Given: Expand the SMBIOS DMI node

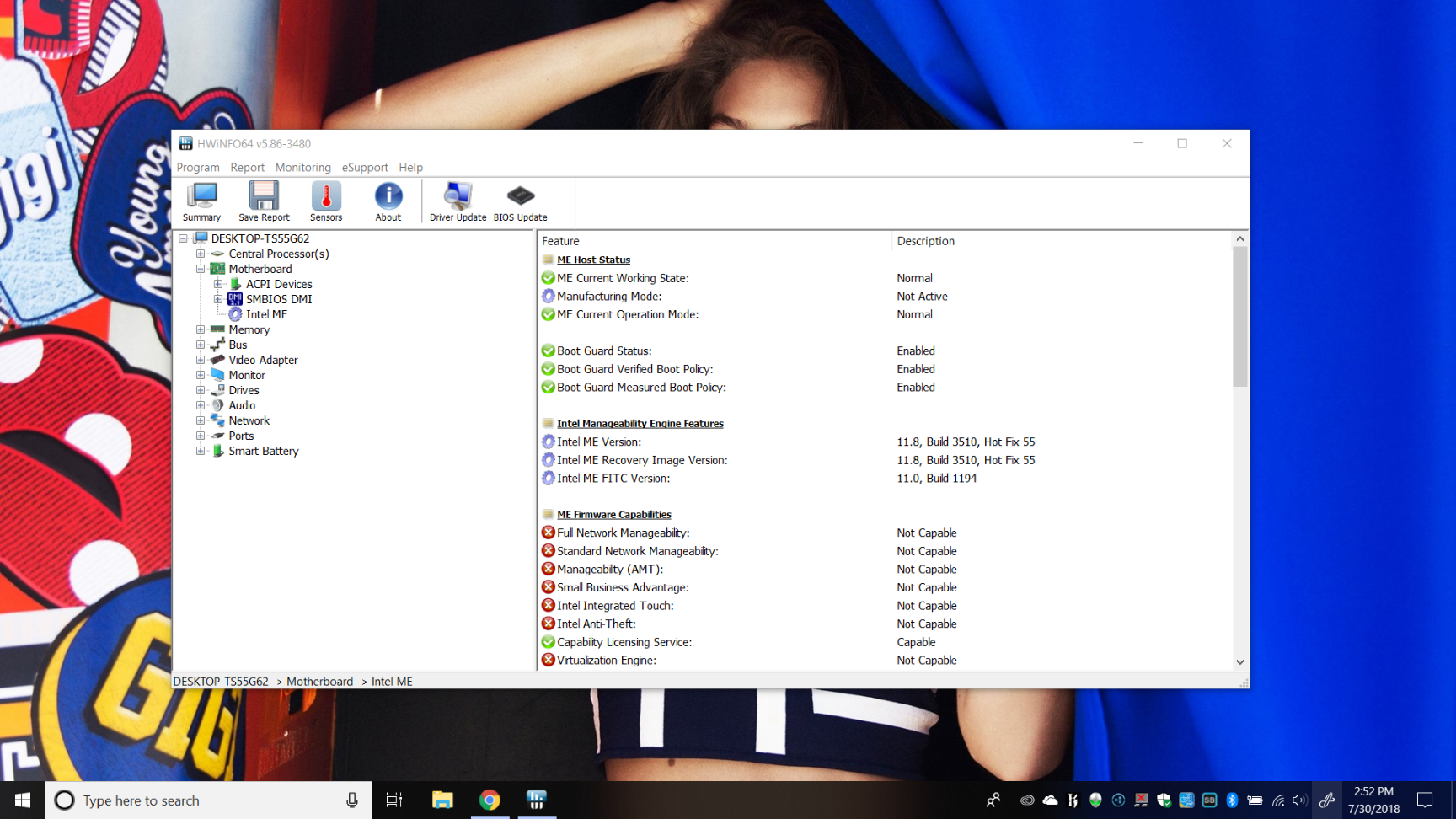Looking at the screenshot, I should pyautogui.click(x=218, y=299).
